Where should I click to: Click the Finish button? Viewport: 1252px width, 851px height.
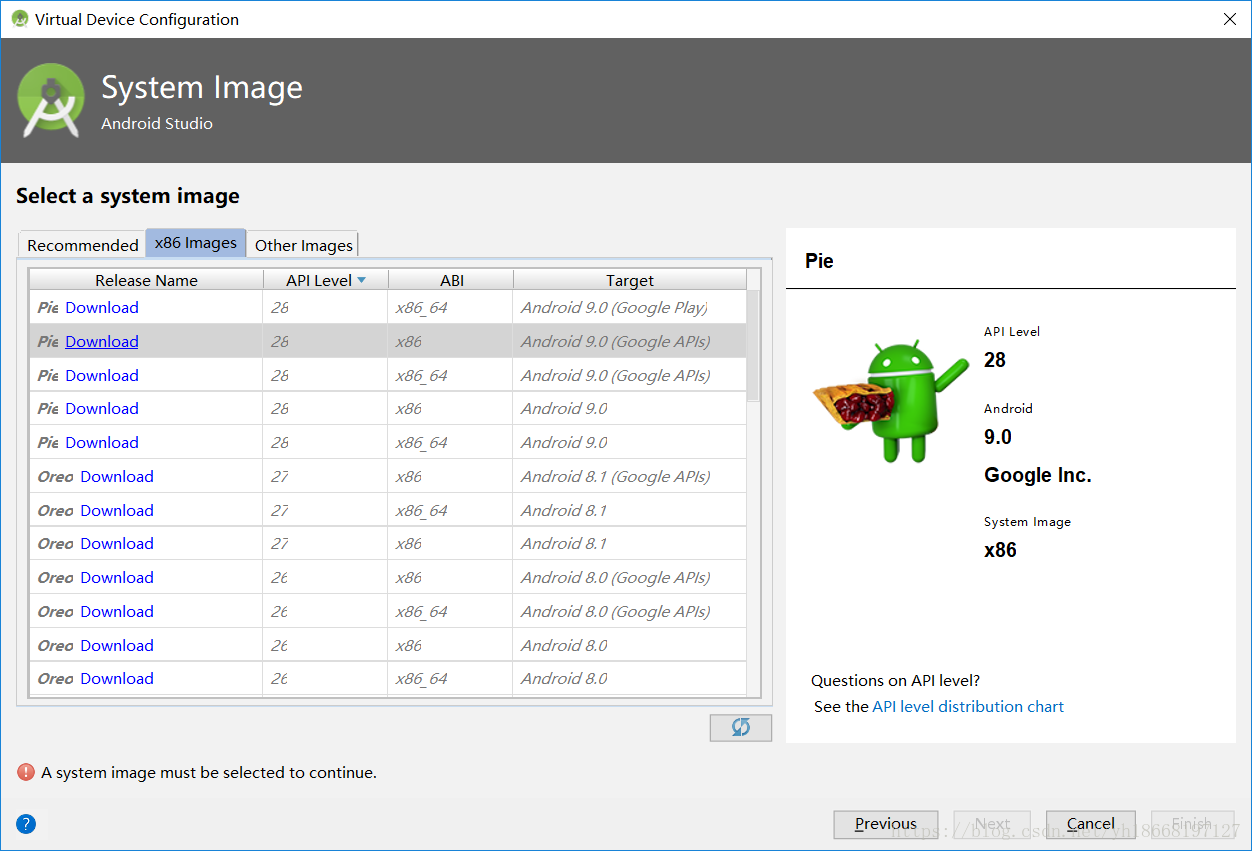click(1192, 824)
